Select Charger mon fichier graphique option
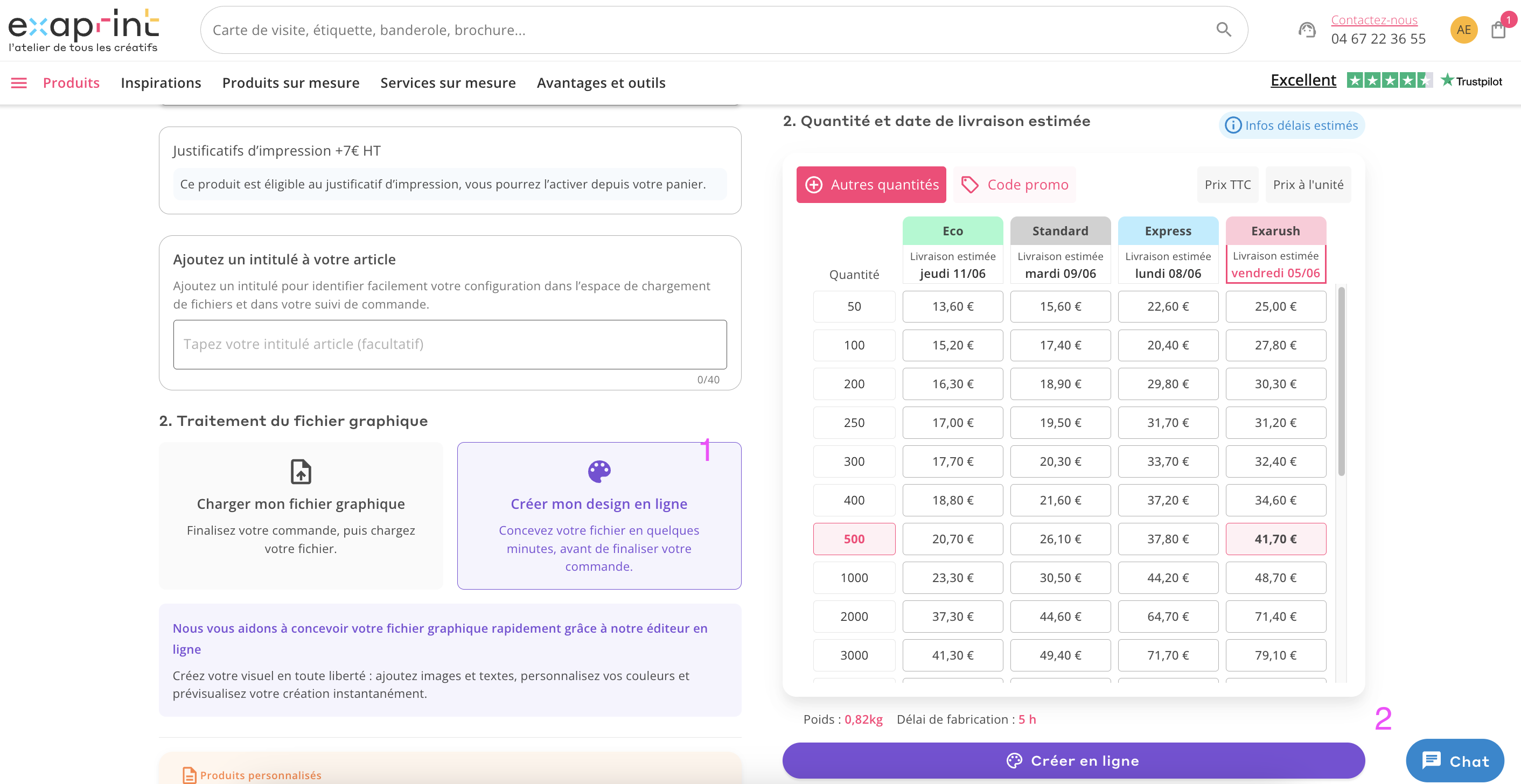The width and height of the screenshot is (1521, 784). (x=301, y=515)
